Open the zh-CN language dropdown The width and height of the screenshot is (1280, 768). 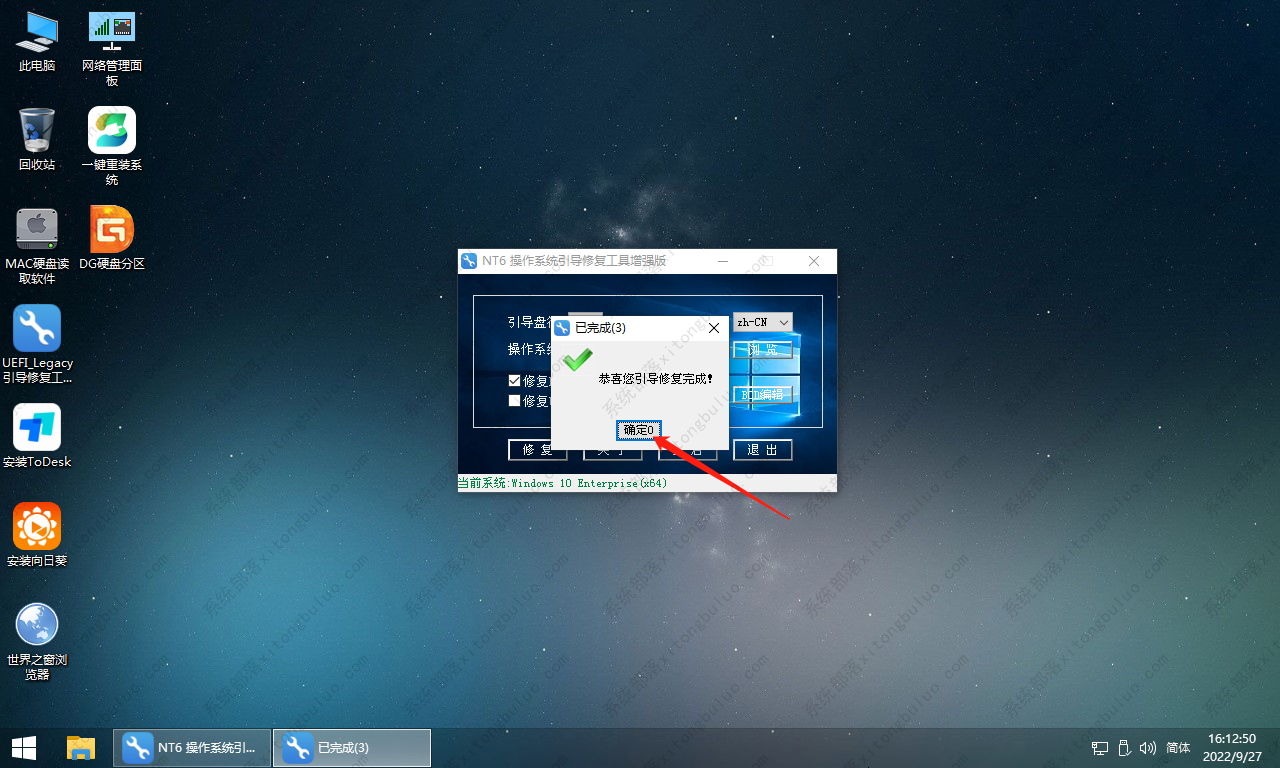(x=763, y=322)
